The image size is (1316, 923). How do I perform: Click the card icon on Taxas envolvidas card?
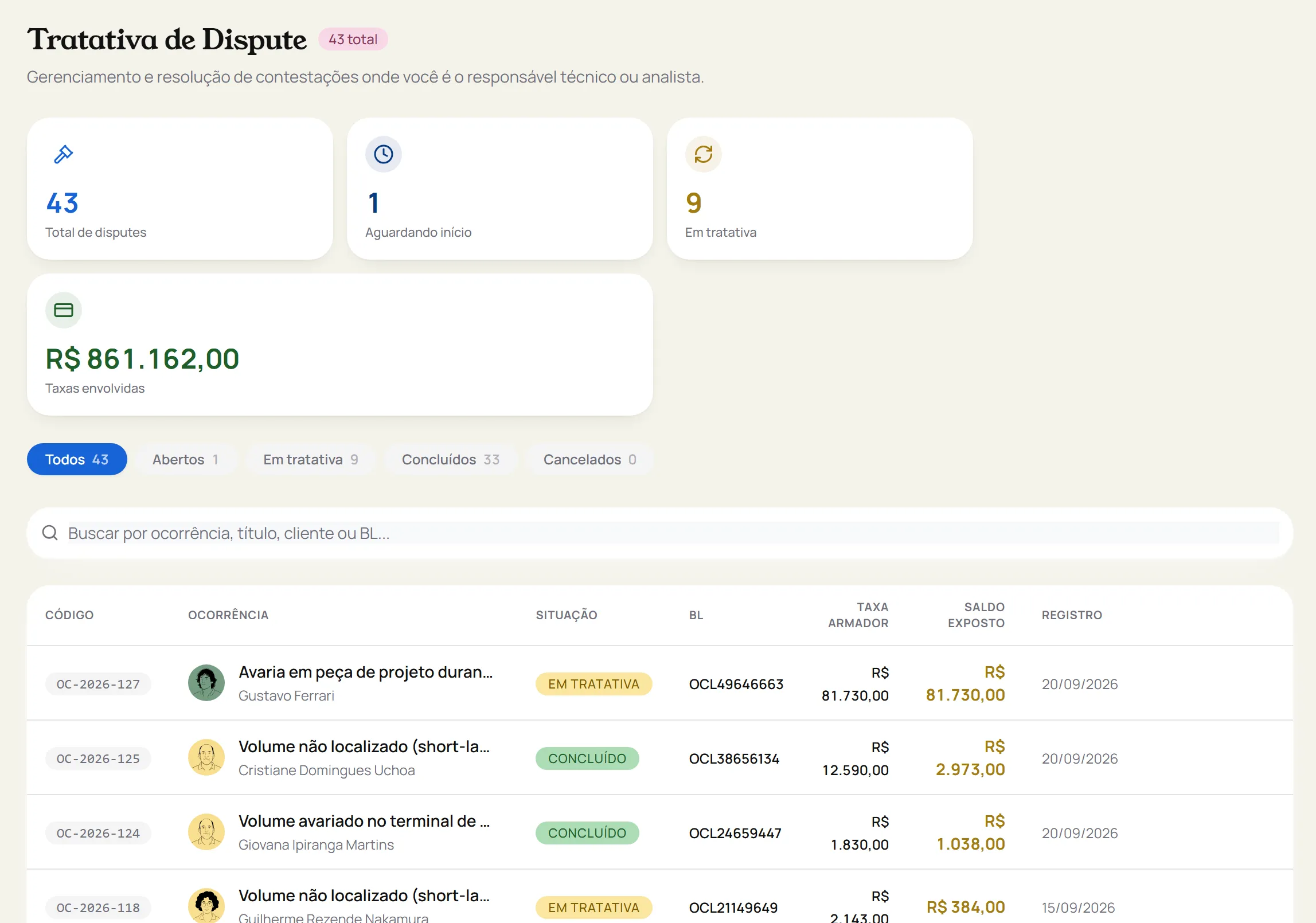(63, 310)
